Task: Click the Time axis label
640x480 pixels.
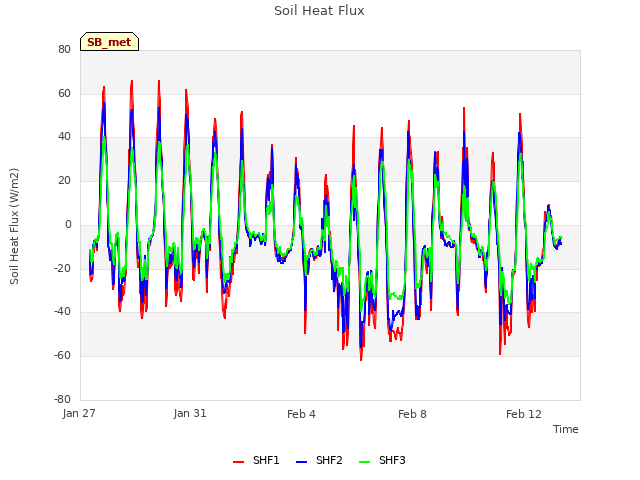Action: point(566,429)
